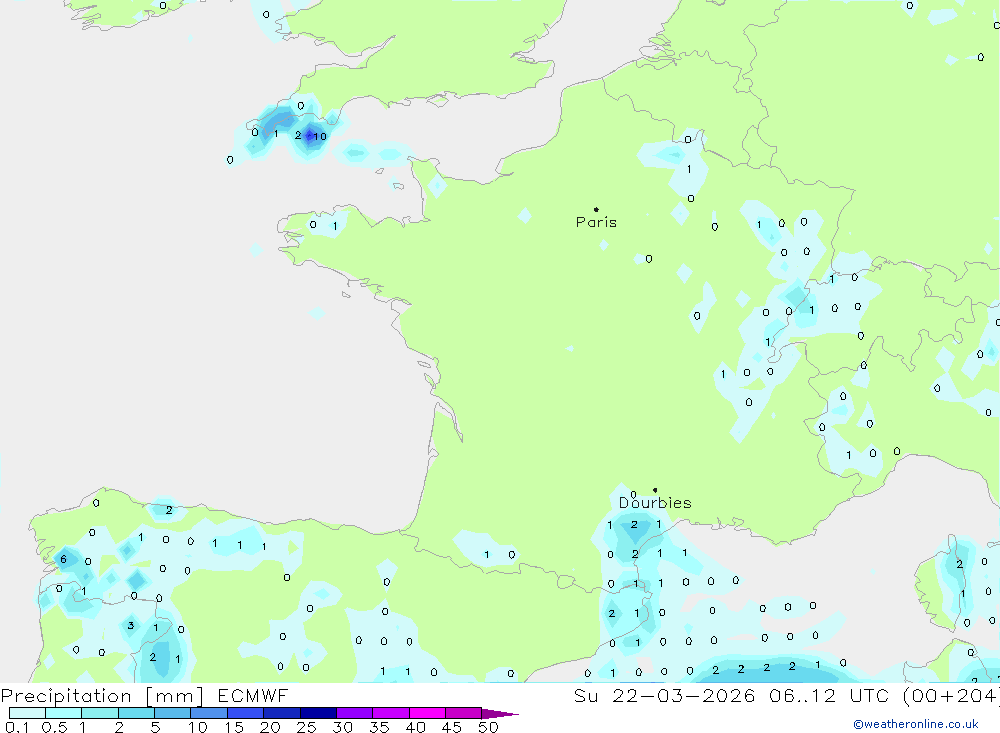Select the 1–2 mm legend swatch
Screen dimensions: 1000x733
(100, 713)
